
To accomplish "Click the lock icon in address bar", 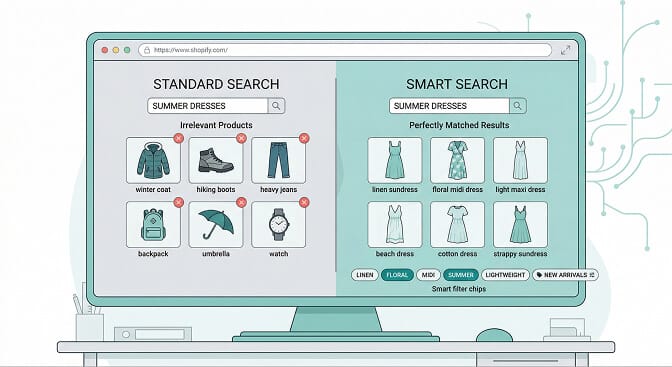I will (x=147, y=50).
